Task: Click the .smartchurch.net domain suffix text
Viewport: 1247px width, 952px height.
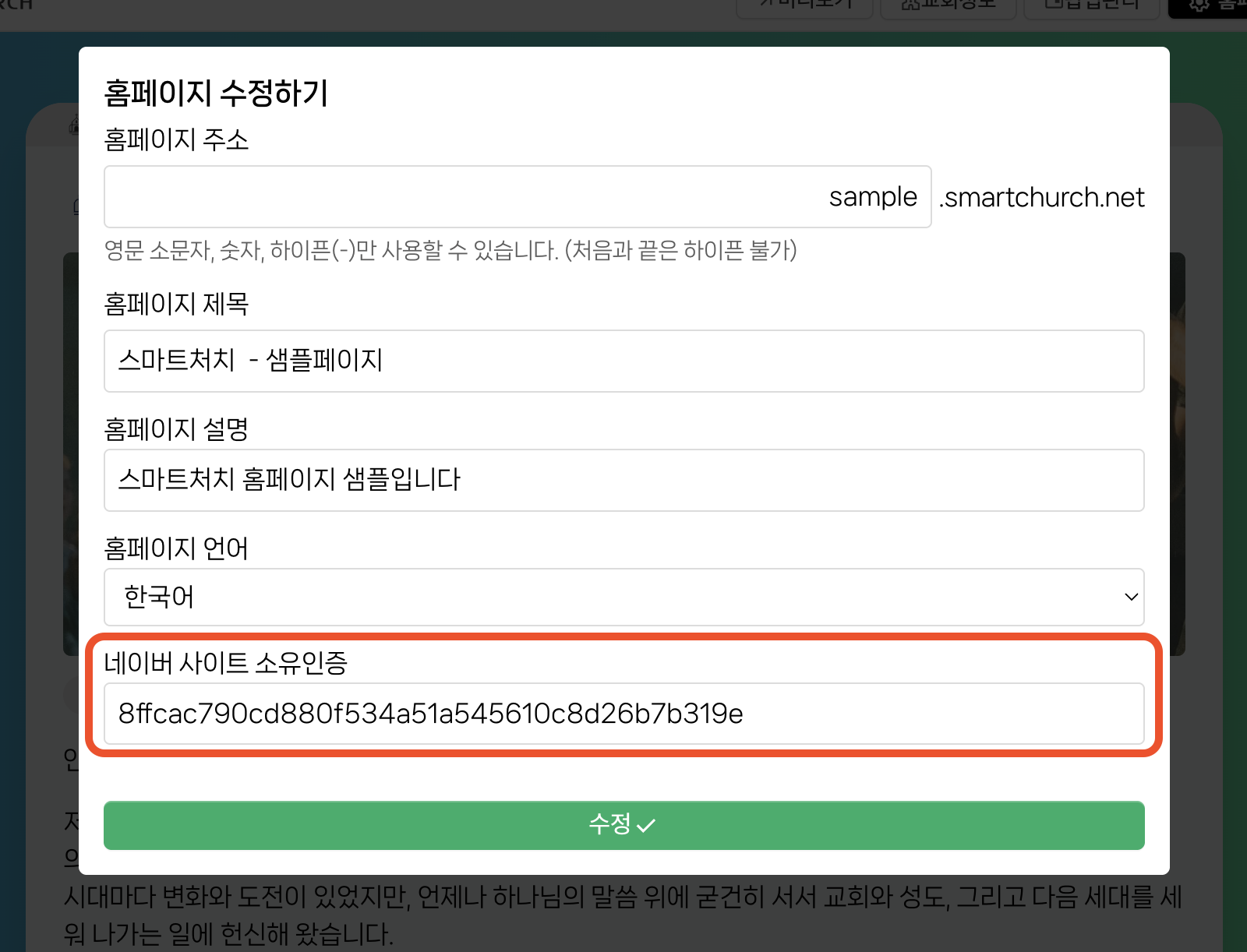Action: 1041,198
